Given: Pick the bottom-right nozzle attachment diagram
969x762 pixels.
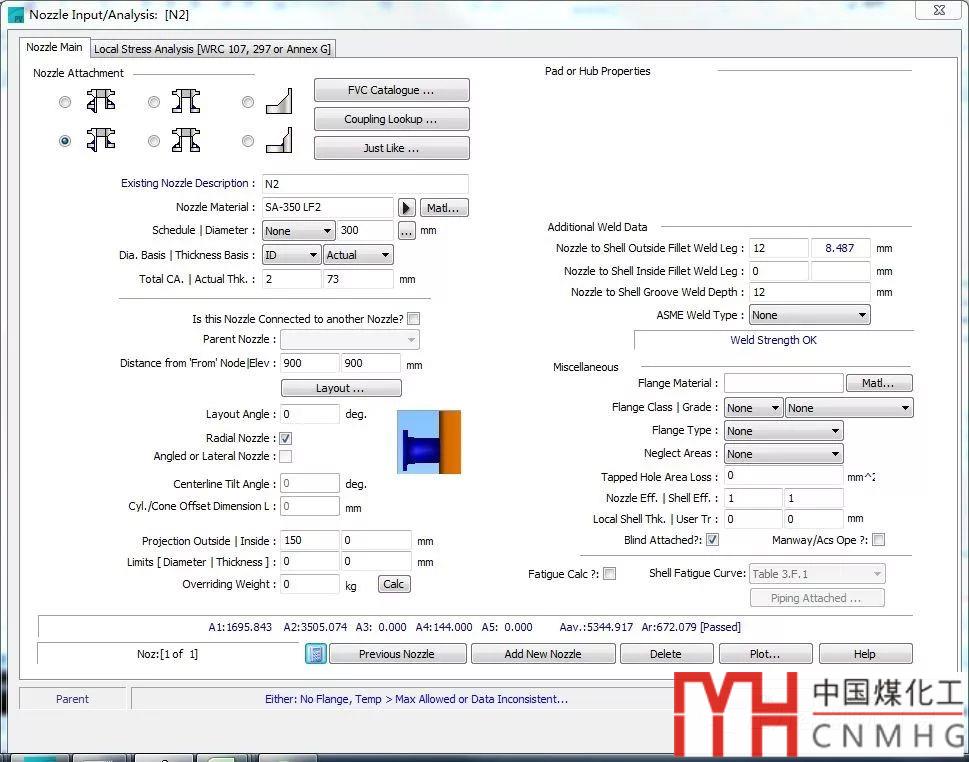Looking at the screenshot, I should (278, 141).
